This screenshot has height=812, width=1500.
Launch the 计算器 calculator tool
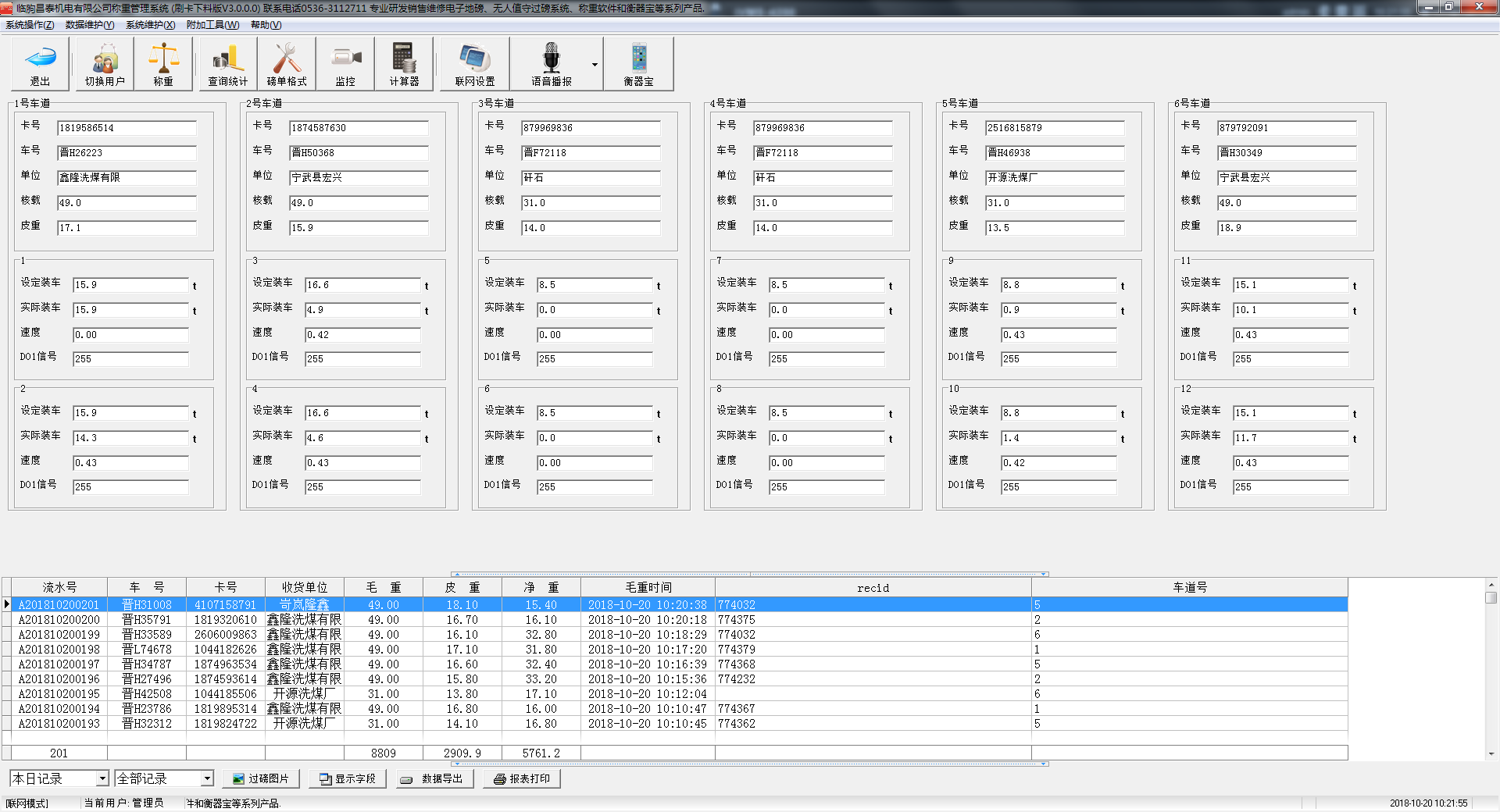[x=404, y=64]
